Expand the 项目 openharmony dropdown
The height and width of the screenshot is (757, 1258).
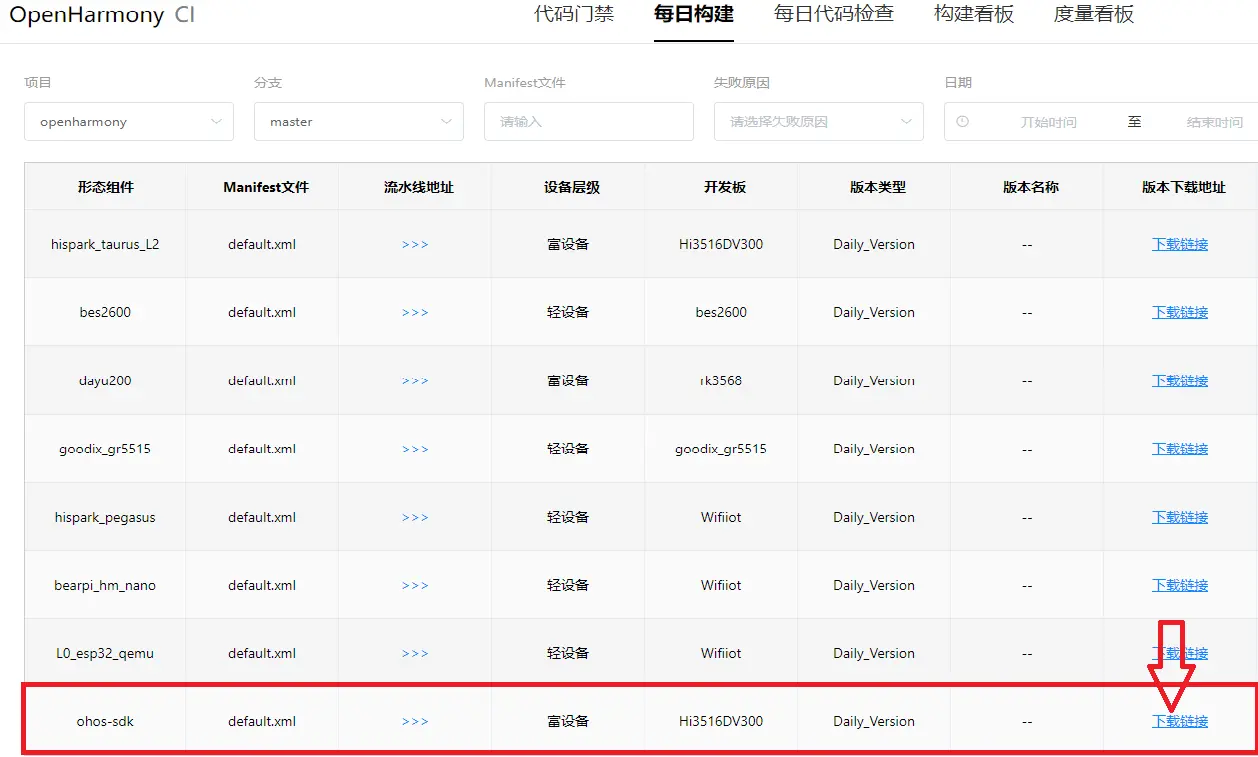(129, 122)
